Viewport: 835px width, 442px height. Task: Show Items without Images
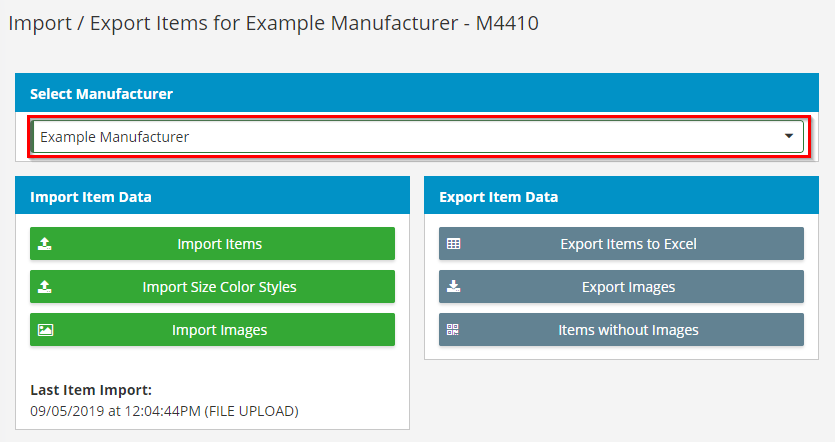tap(628, 330)
